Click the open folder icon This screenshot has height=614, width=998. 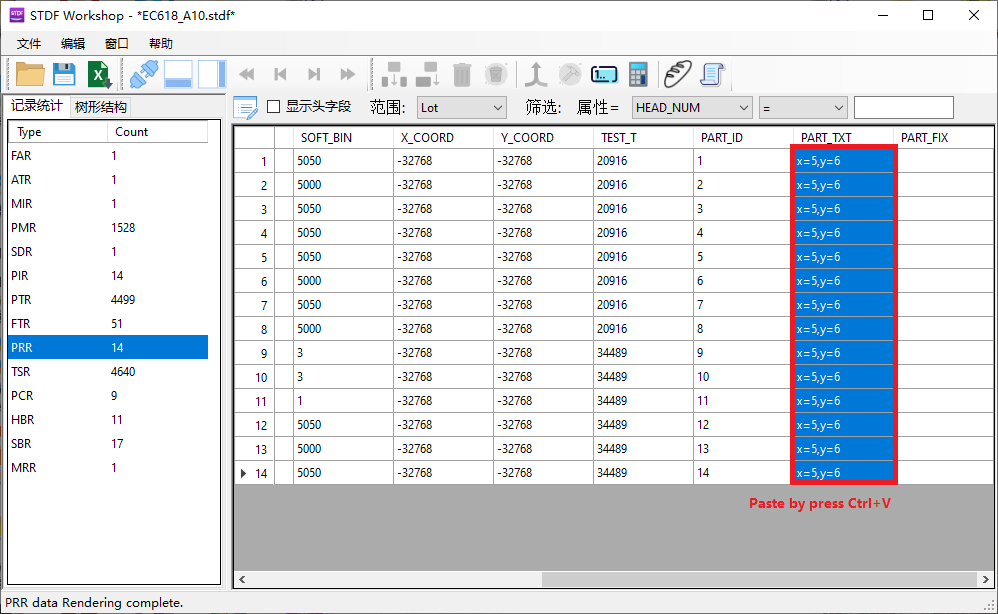[30, 74]
